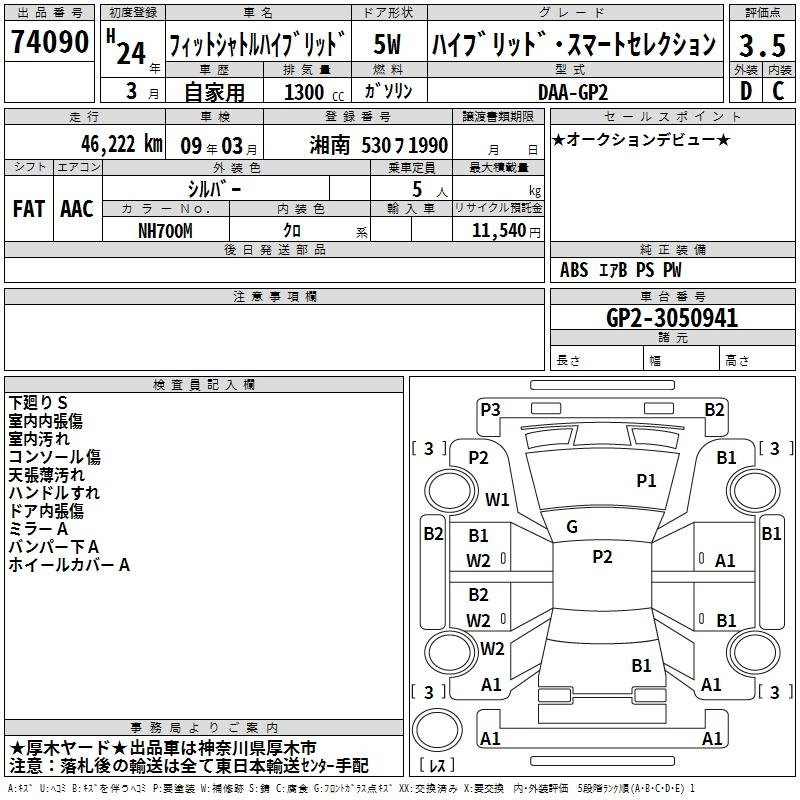Click the exterior grade D
Screen dimensions: 800x800
pos(746,91)
